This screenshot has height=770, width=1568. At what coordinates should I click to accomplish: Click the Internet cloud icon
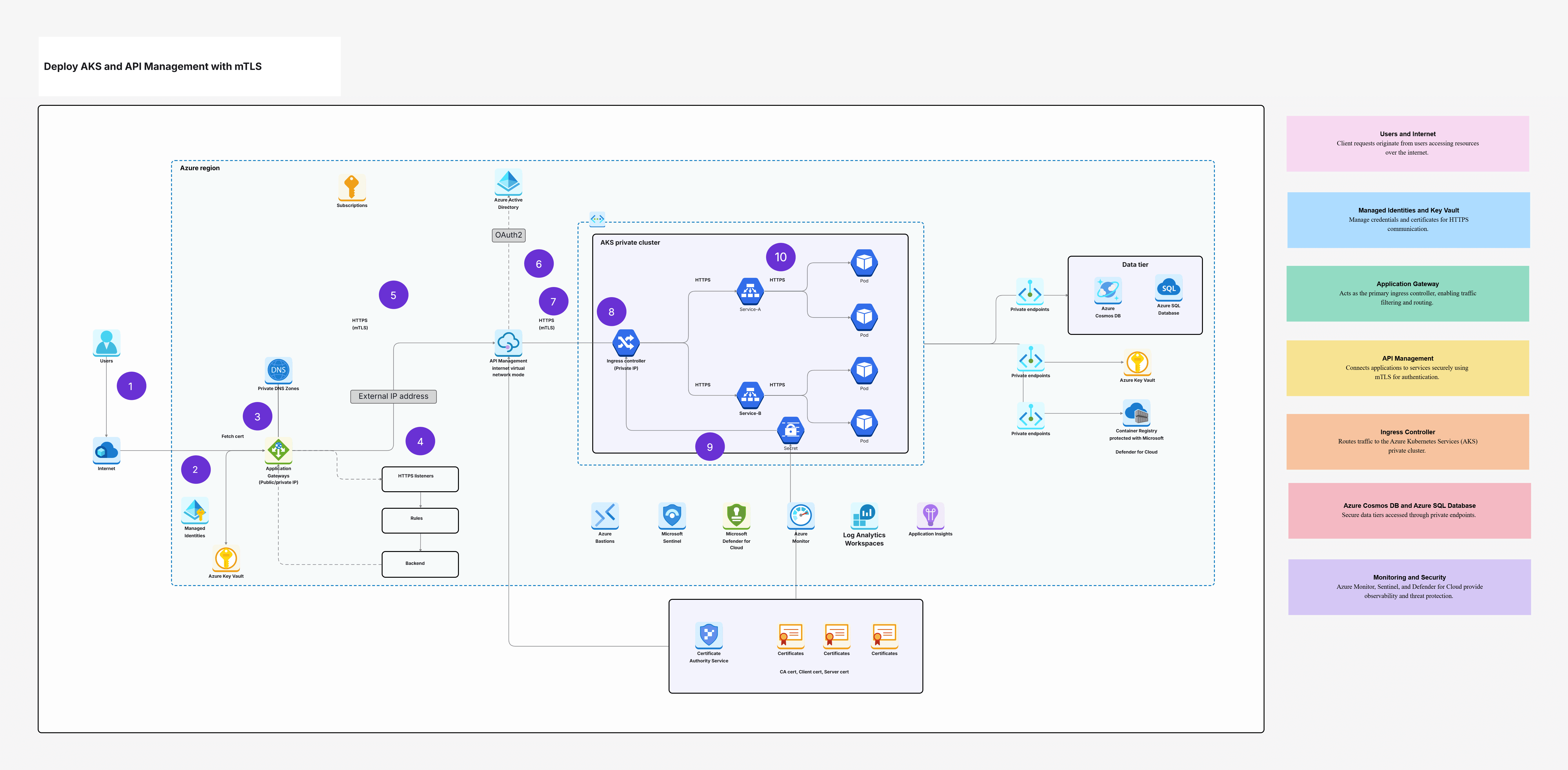pos(106,451)
